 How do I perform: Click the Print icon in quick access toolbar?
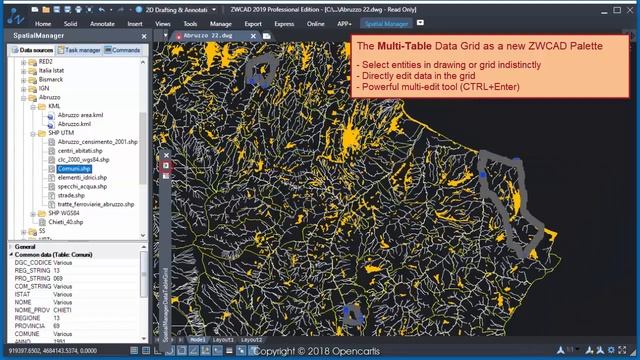pyautogui.click(x=78, y=9)
